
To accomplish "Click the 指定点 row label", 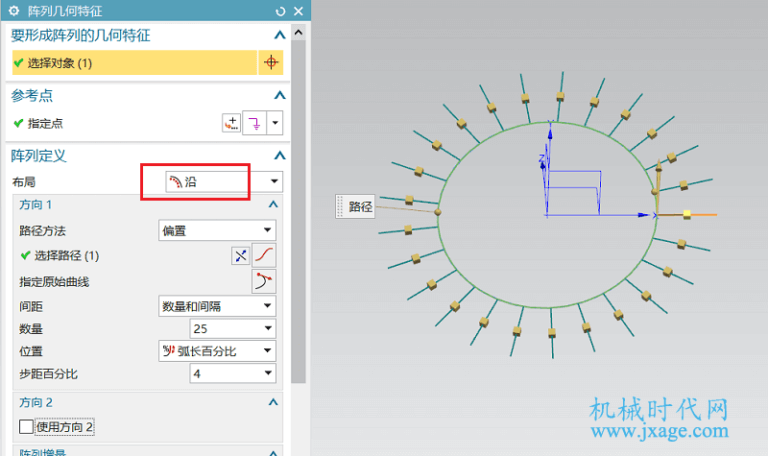I will [45, 123].
